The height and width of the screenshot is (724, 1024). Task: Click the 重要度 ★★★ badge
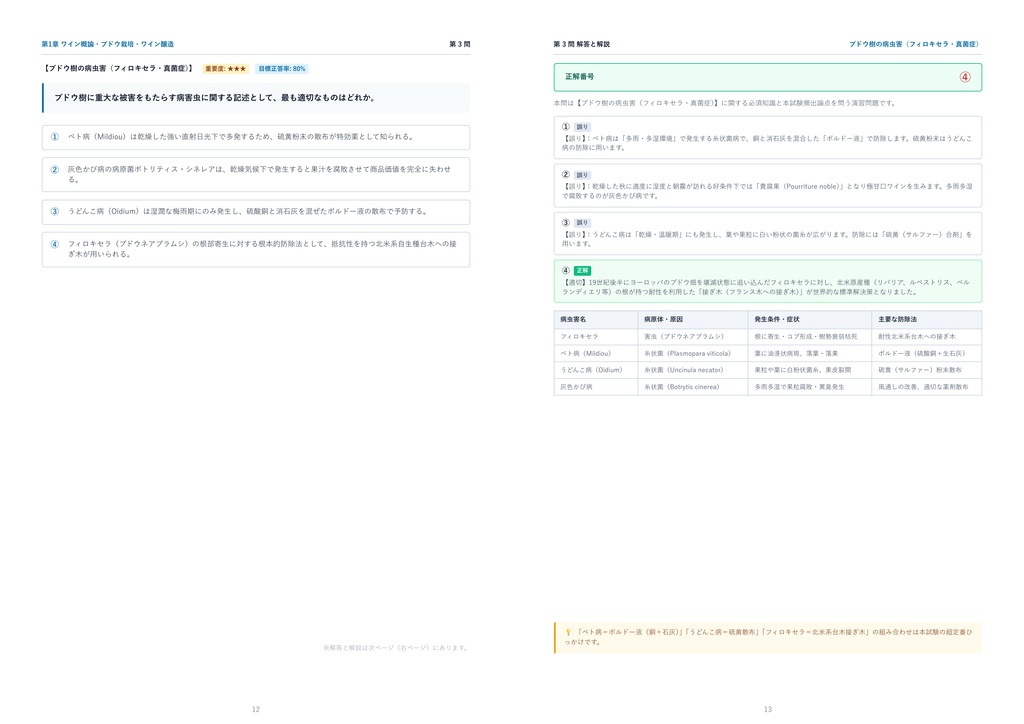tap(225, 69)
